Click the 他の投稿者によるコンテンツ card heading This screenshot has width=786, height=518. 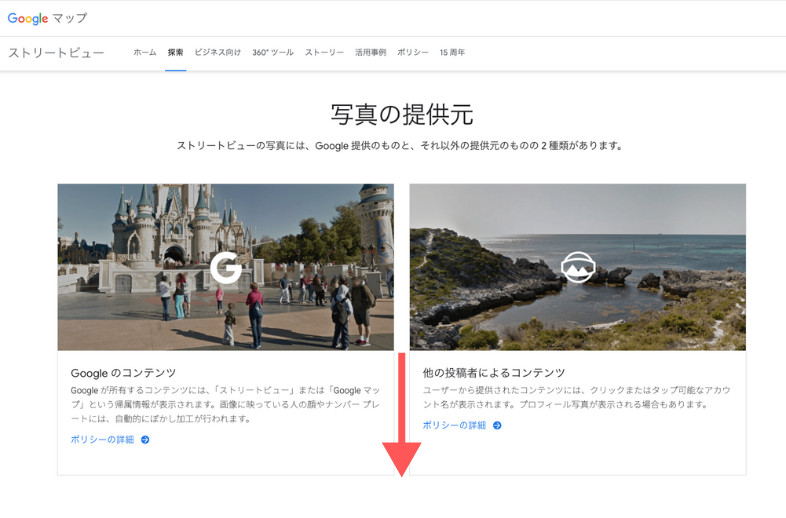tap(493, 373)
